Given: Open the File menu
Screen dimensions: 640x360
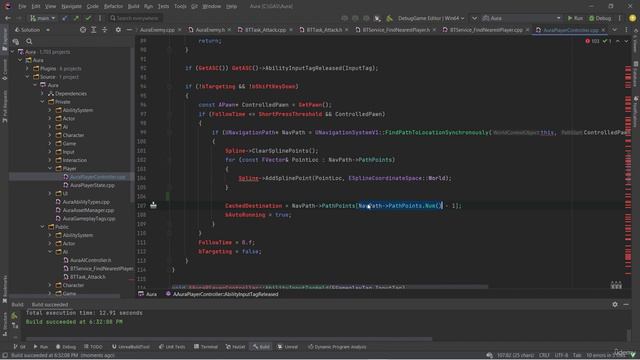Looking at the screenshot, I should pyautogui.click(x=22, y=6).
